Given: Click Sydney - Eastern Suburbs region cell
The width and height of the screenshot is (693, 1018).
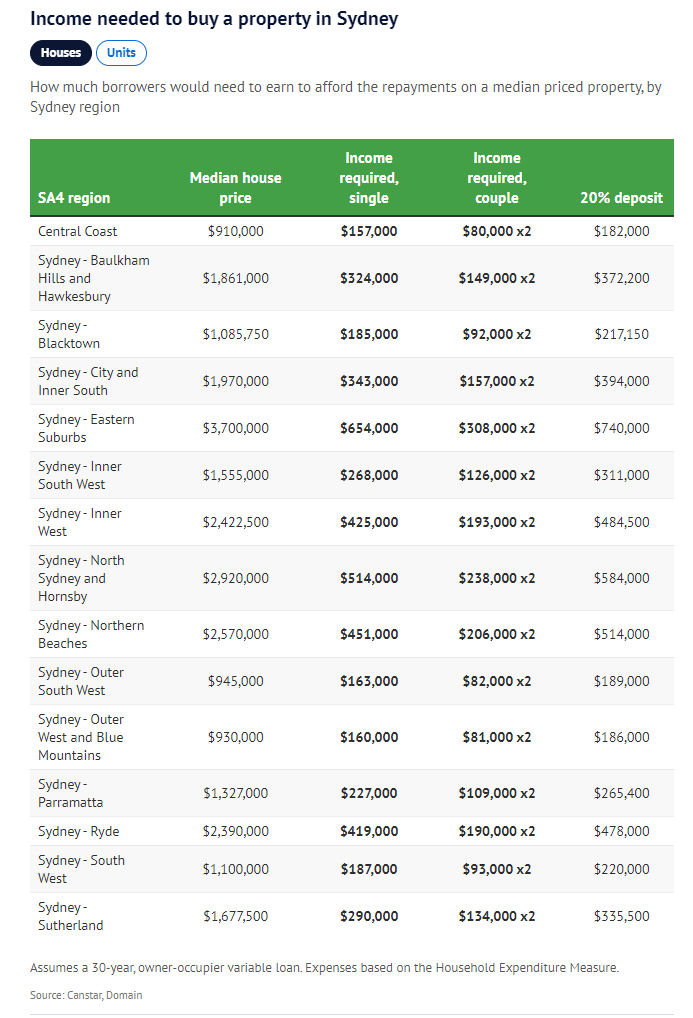Looking at the screenshot, I should point(86,428).
